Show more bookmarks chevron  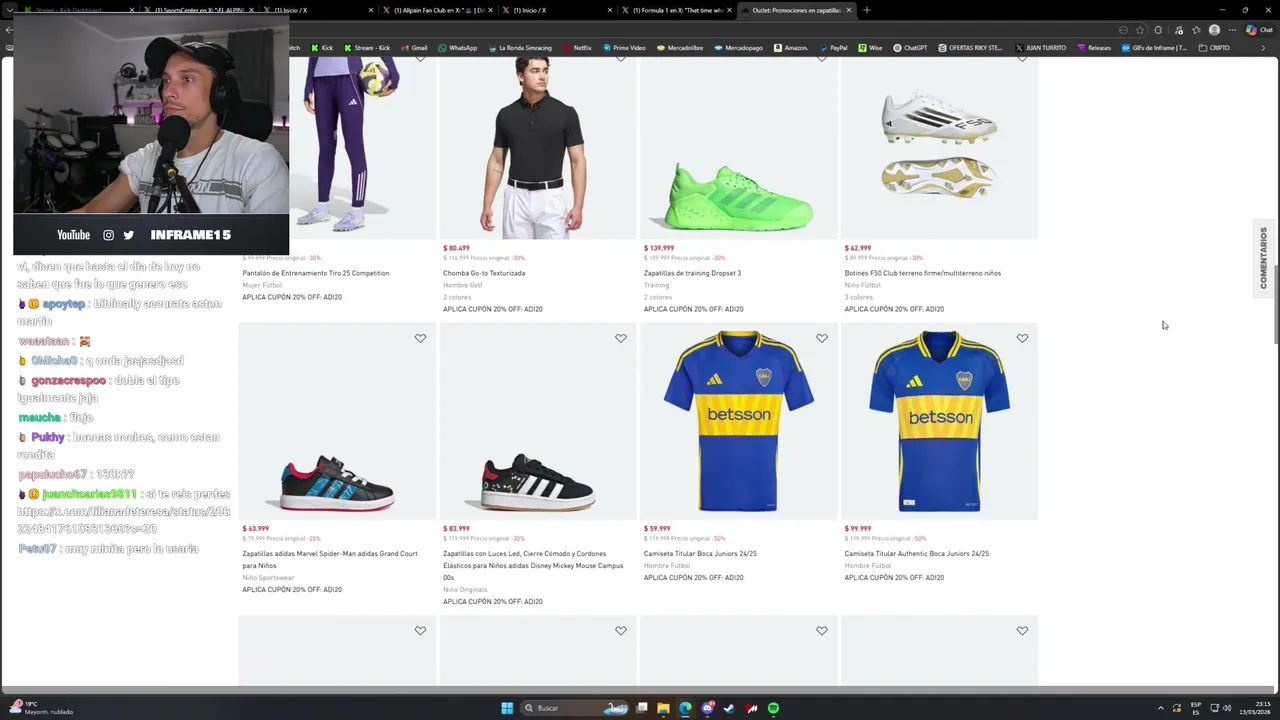point(1262,48)
